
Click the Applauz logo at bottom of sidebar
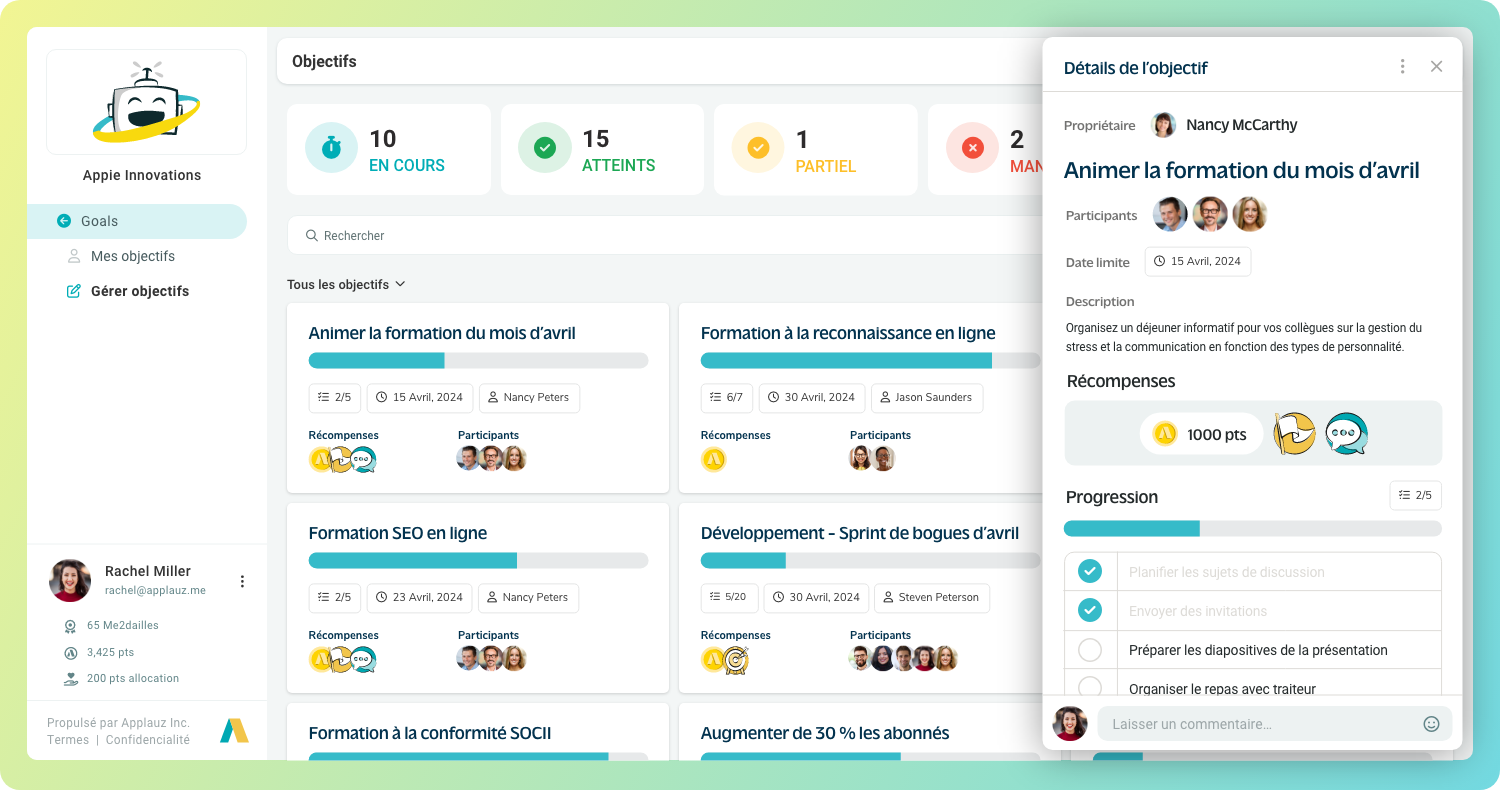234,730
